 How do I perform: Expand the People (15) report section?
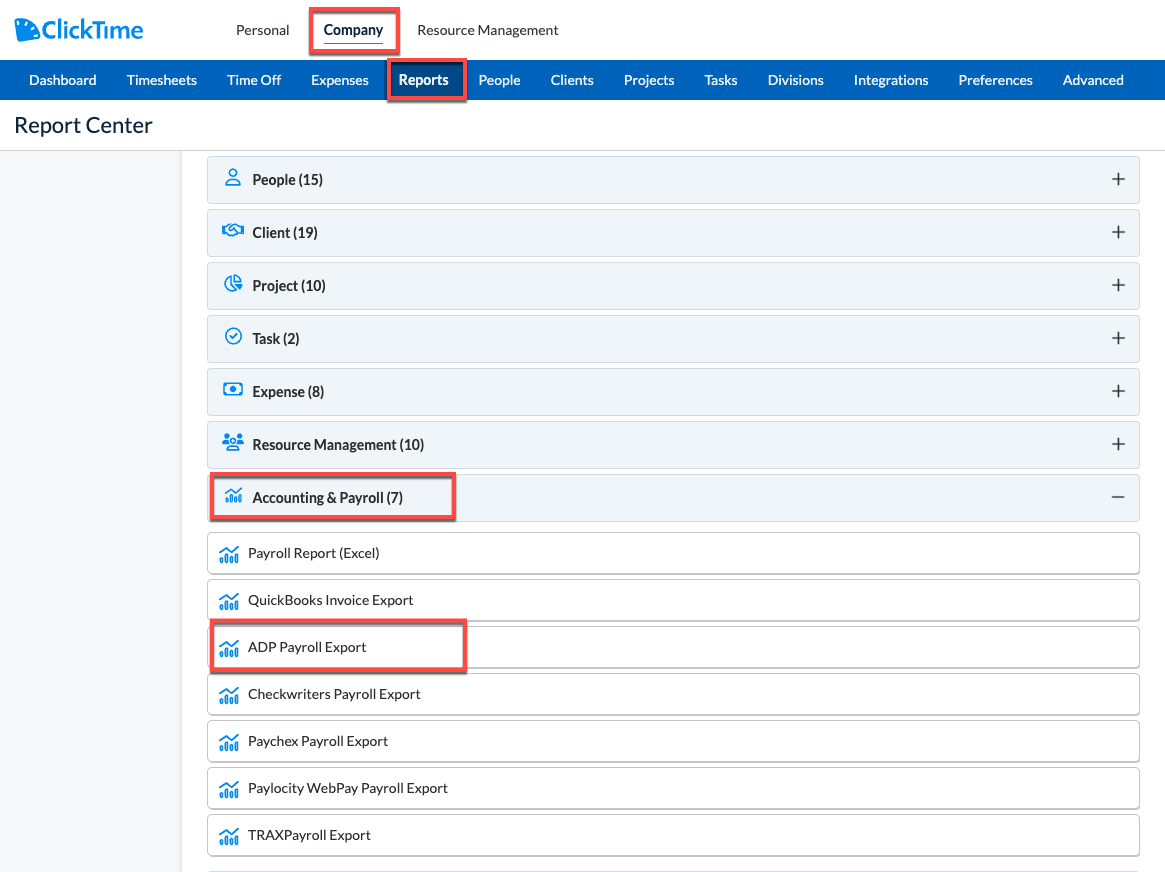(x=1118, y=178)
